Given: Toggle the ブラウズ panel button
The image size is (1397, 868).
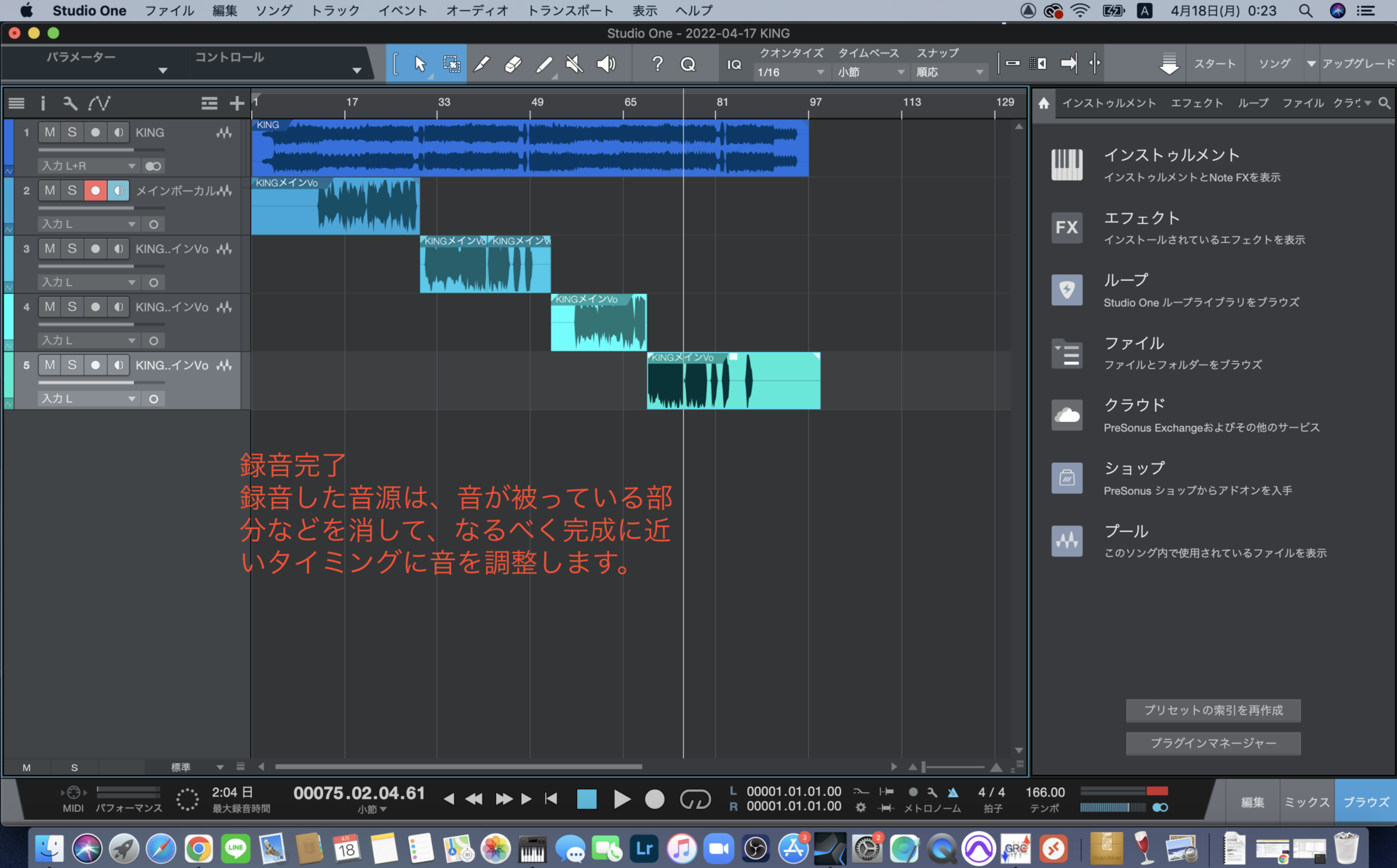Looking at the screenshot, I should point(1365,802).
